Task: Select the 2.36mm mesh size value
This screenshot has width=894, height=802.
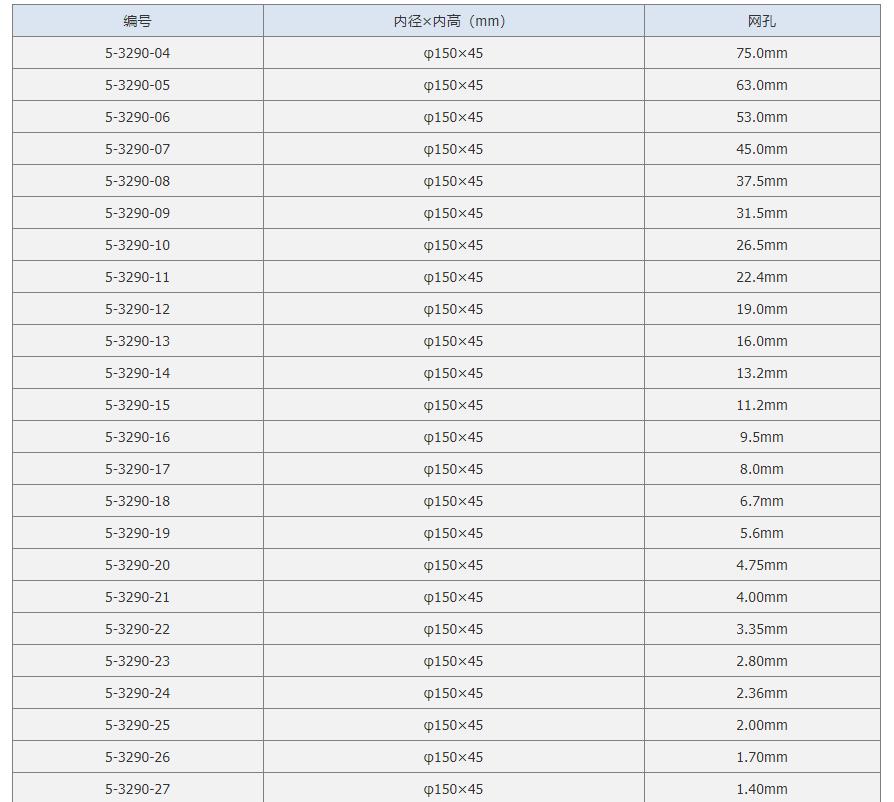Action: point(762,693)
